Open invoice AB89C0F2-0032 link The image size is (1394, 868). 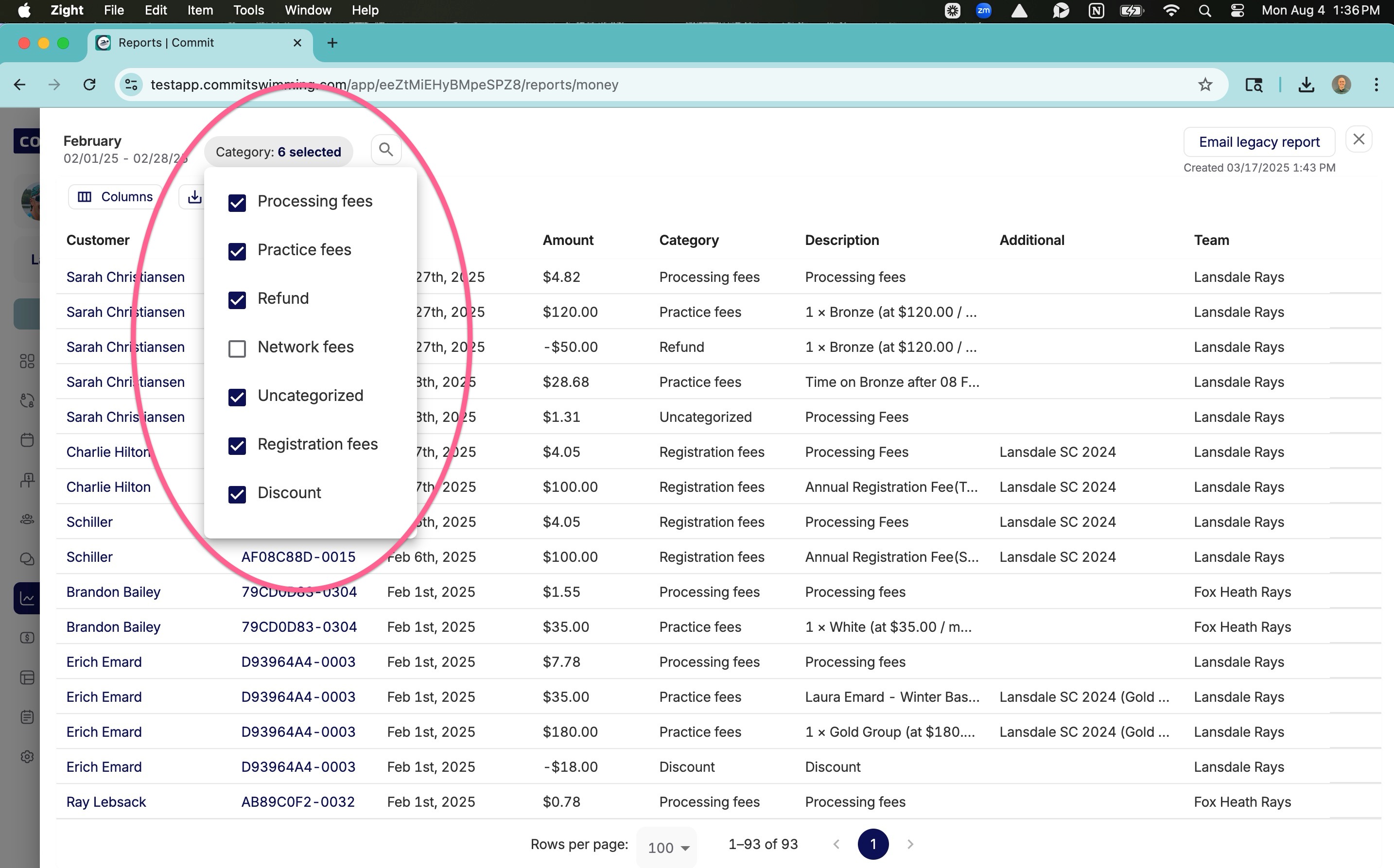(298, 802)
